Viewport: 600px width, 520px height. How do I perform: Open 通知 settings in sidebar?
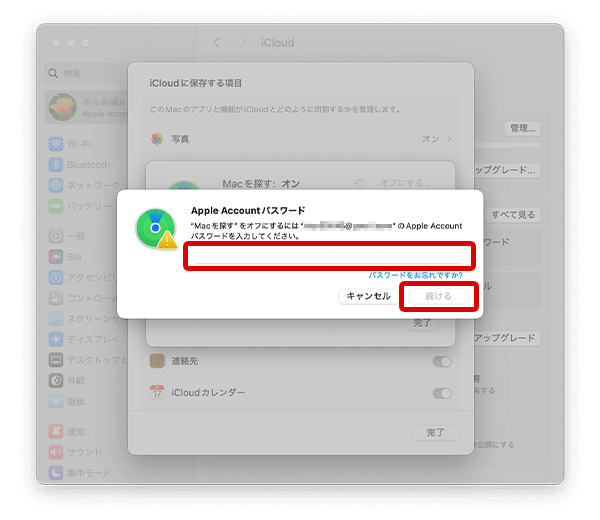click(67, 431)
